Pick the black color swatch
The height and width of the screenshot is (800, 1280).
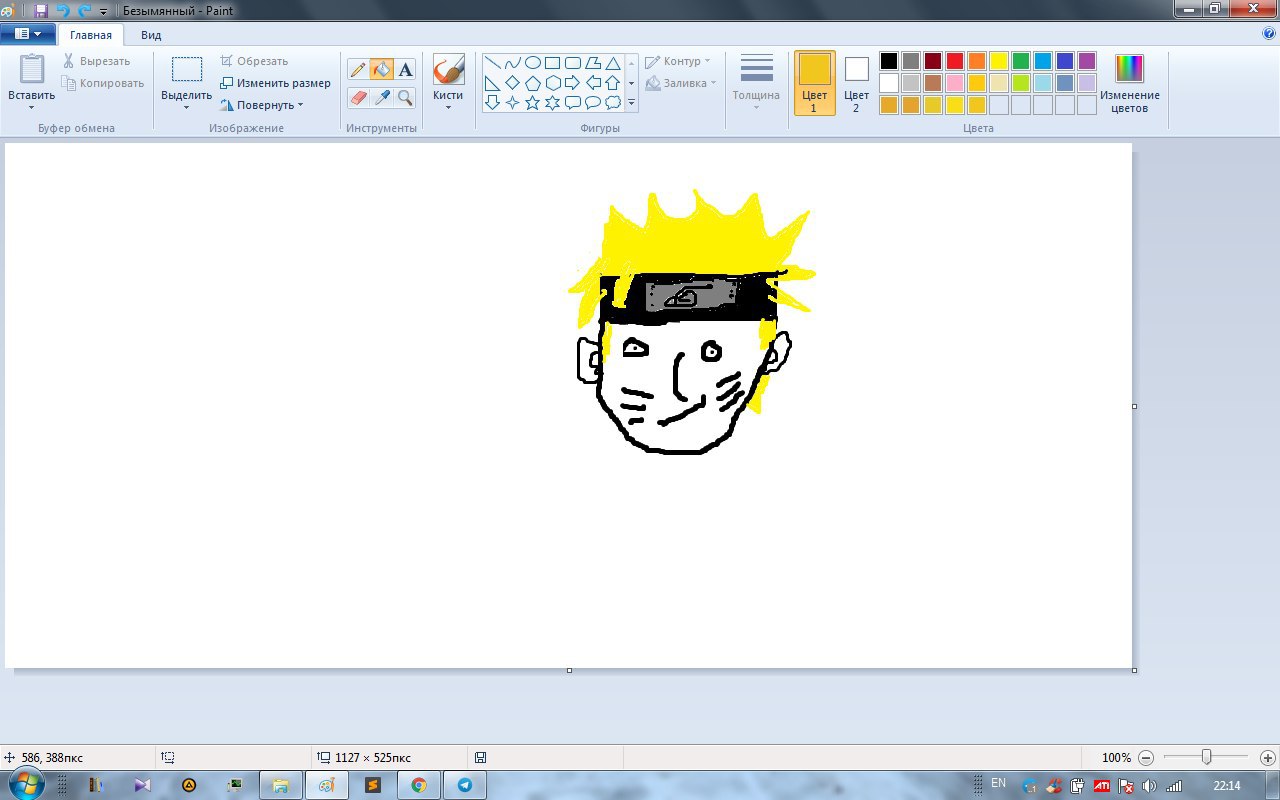(x=889, y=61)
